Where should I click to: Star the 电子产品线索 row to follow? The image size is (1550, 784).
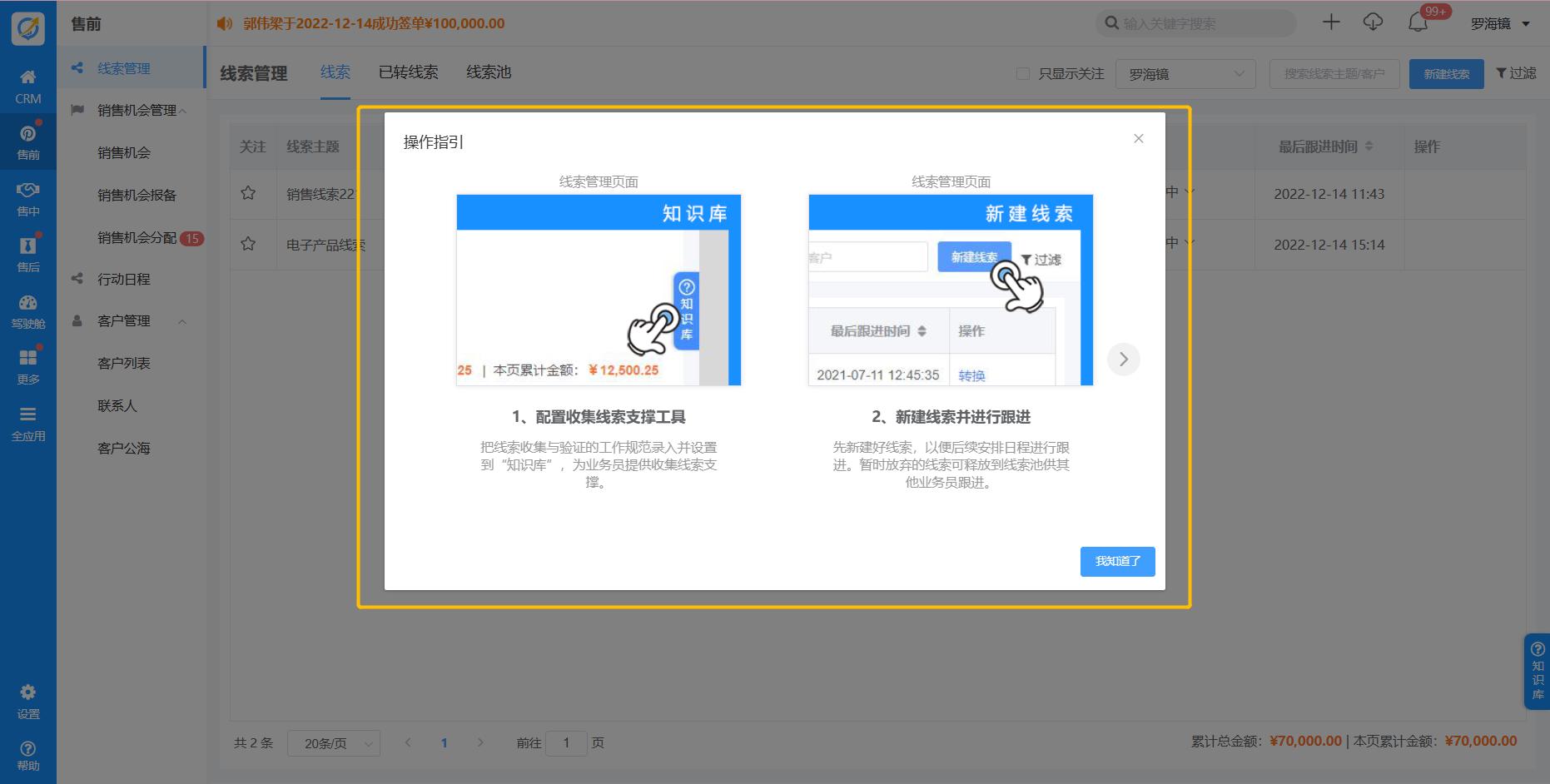tap(248, 245)
